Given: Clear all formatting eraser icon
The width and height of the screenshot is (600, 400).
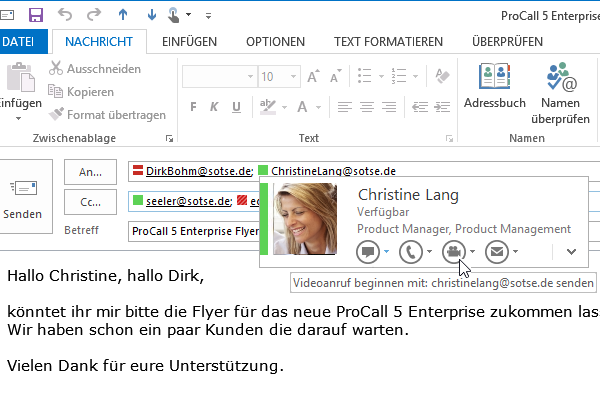Looking at the screenshot, I should pyautogui.click(x=442, y=76).
